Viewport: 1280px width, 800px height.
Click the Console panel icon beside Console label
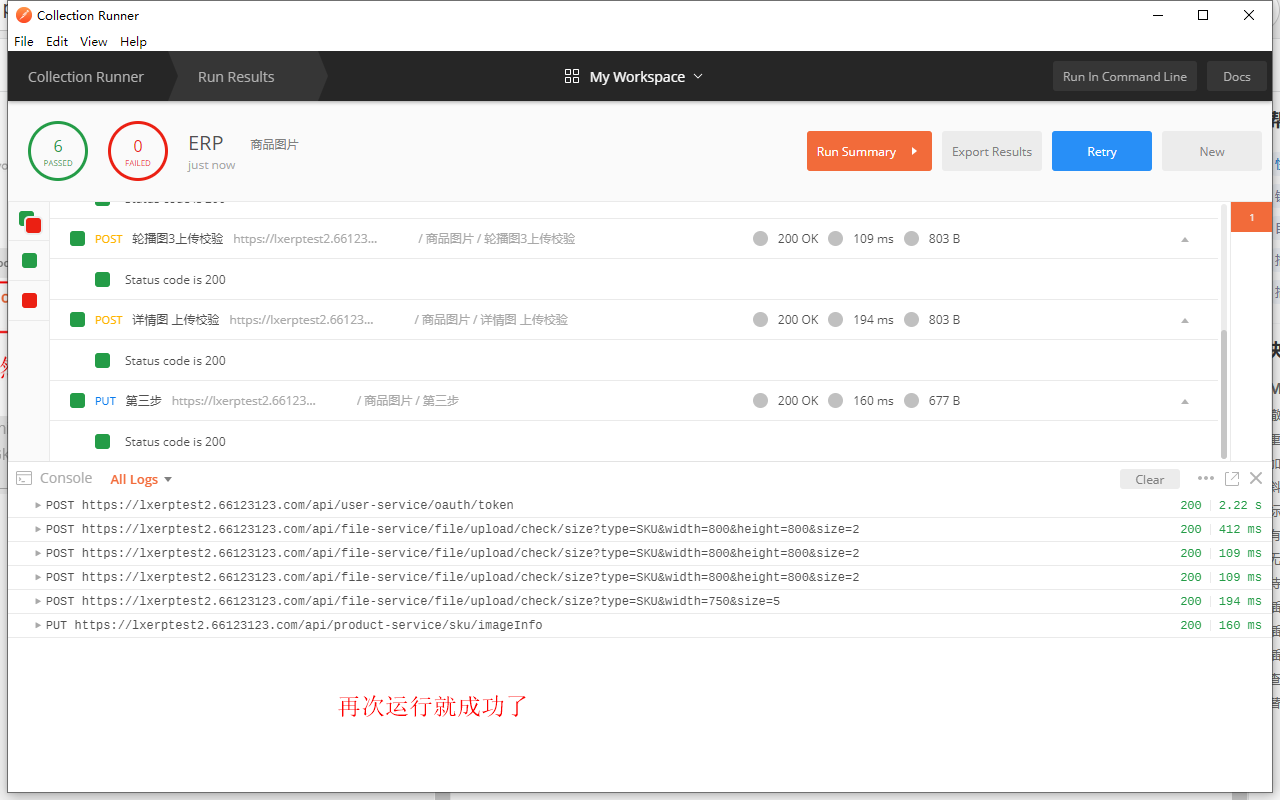coord(23,478)
